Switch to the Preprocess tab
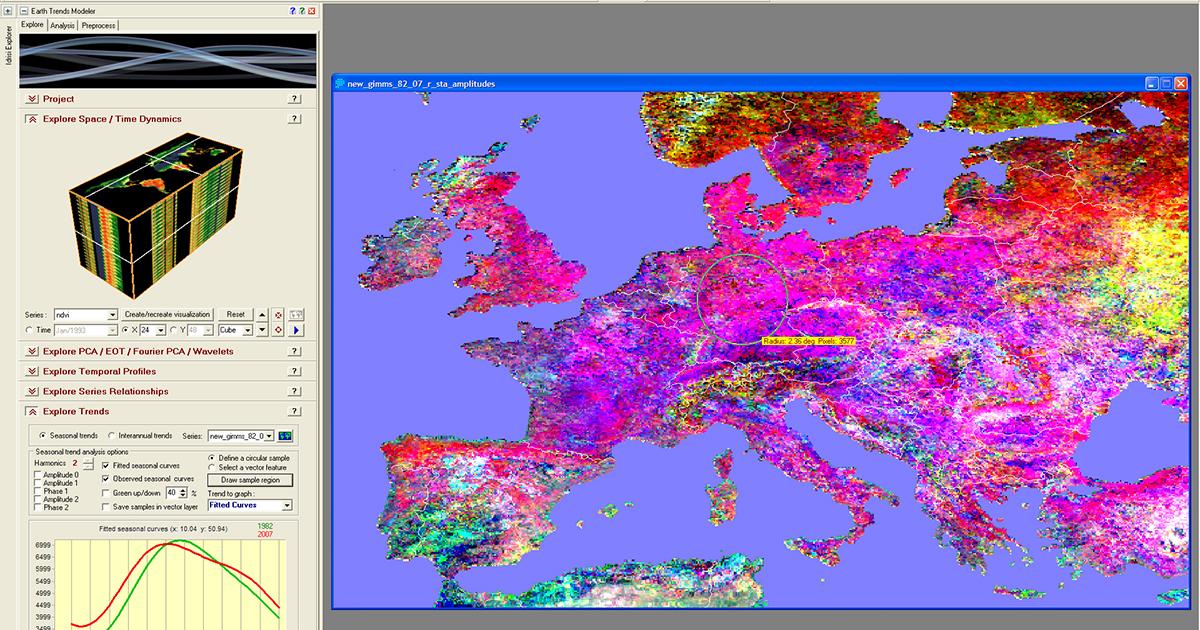The height and width of the screenshot is (630, 1200). pyautogui.click(x=98, y=24)
